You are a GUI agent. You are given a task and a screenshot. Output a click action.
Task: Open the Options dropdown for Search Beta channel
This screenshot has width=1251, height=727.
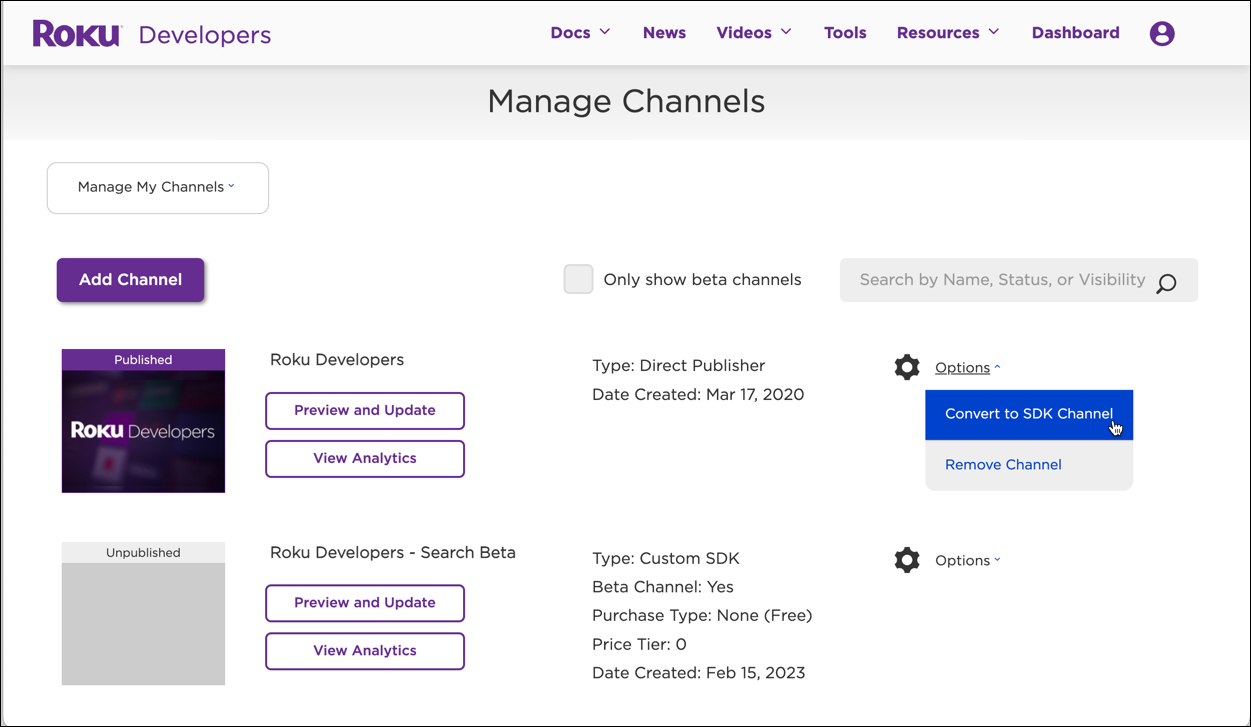tap(963, 560)
